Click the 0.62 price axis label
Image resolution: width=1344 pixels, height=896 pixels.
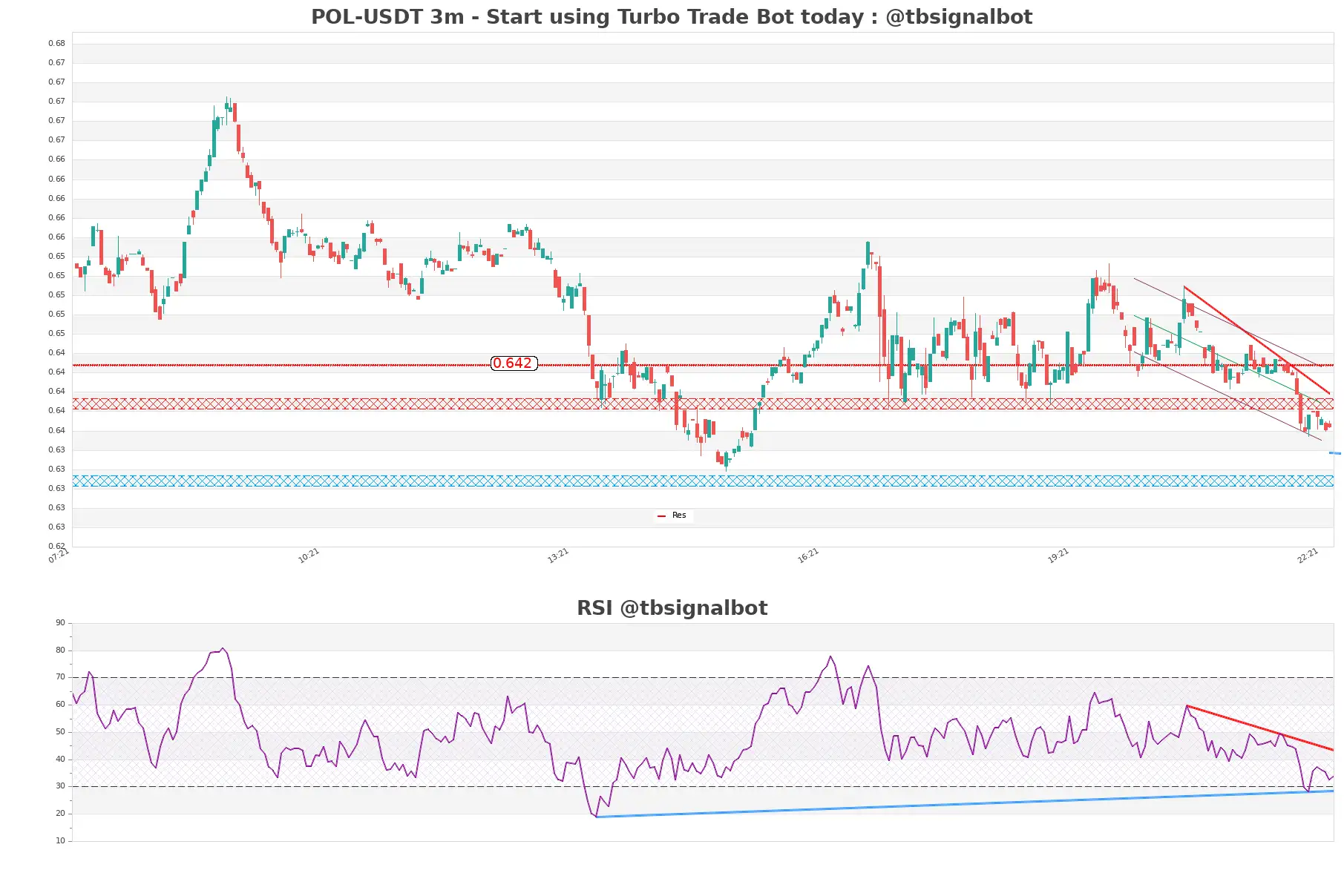[x=56, y=547]
